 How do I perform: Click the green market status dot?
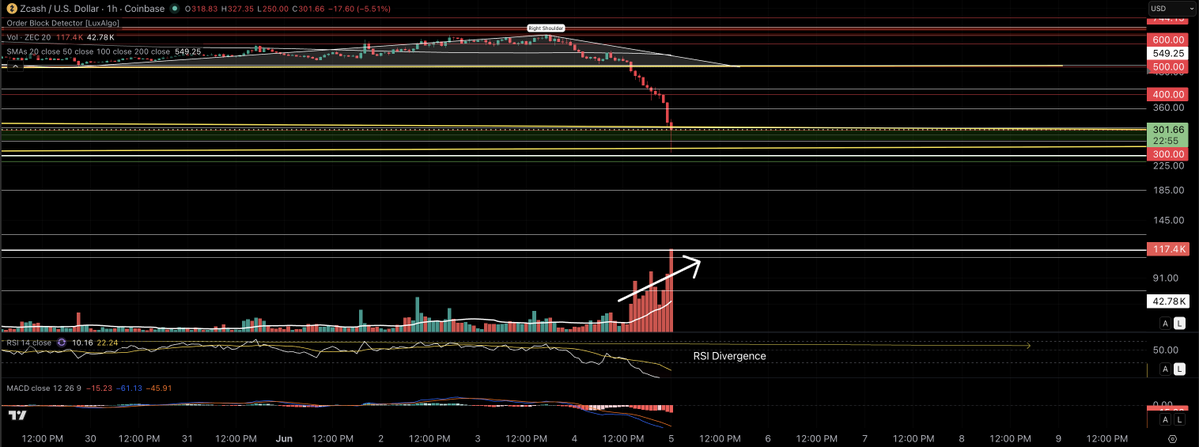174,8
